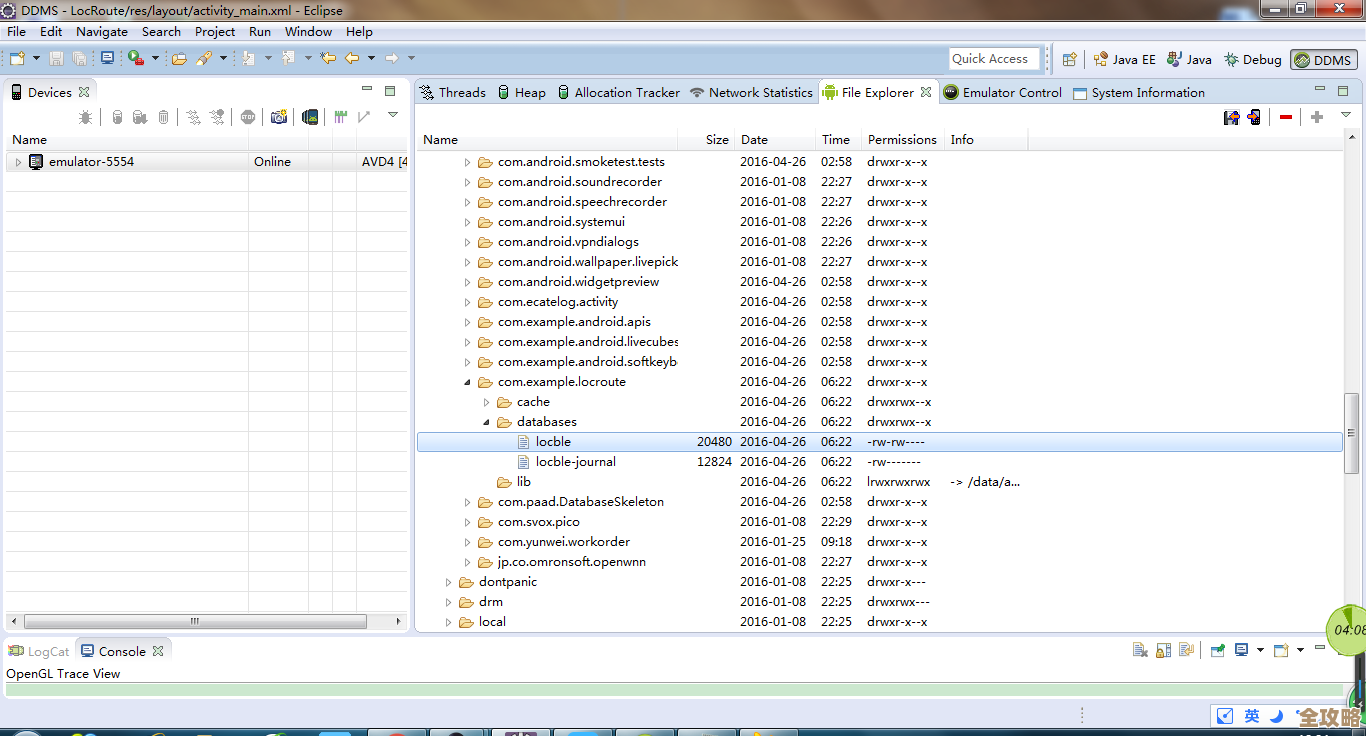This screenshot has width=1366, height=736.
Task: Click Push file onto device icon
Action: tap(1254, 117)
